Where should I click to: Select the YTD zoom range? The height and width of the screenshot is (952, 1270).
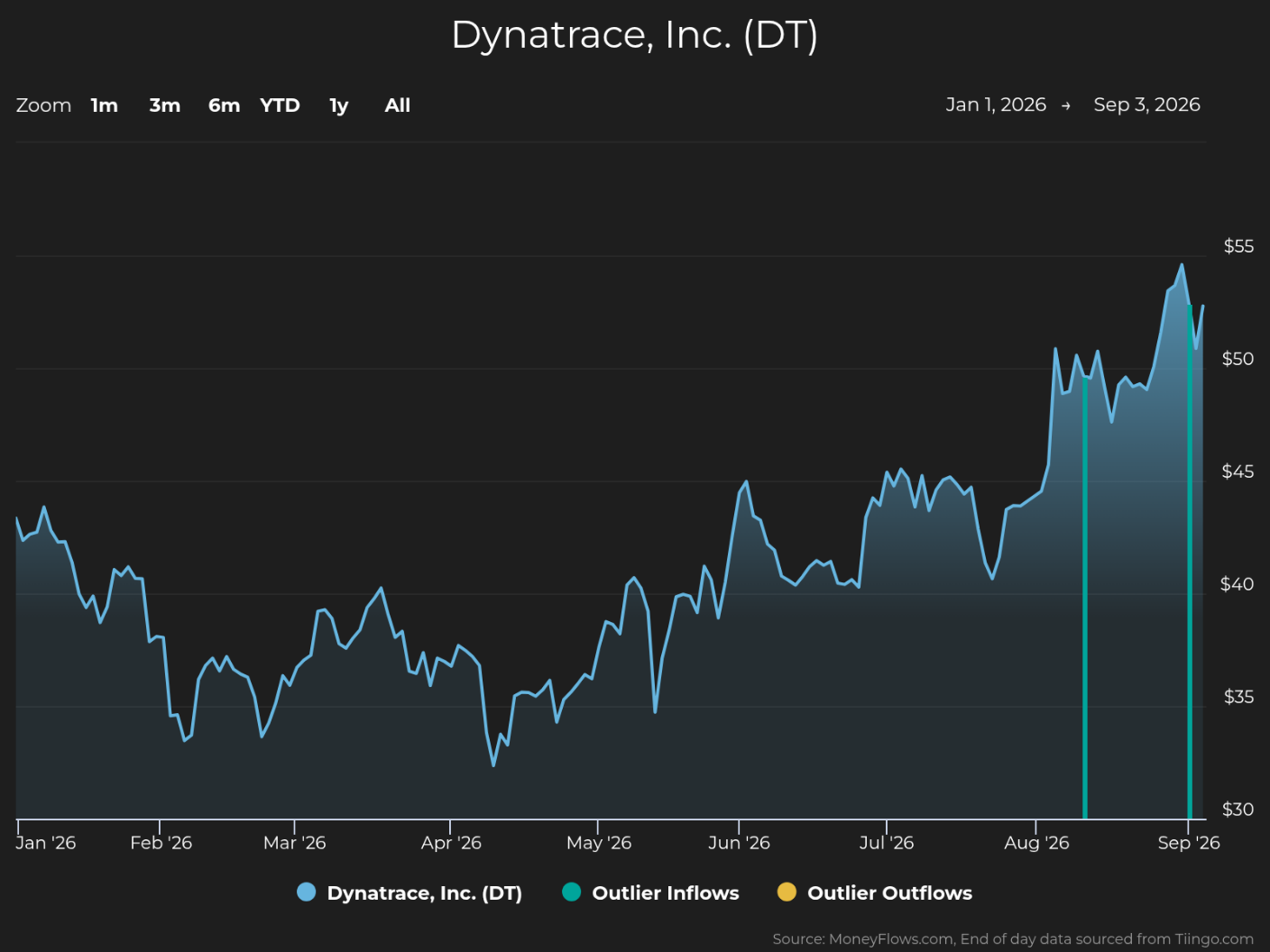280,105
